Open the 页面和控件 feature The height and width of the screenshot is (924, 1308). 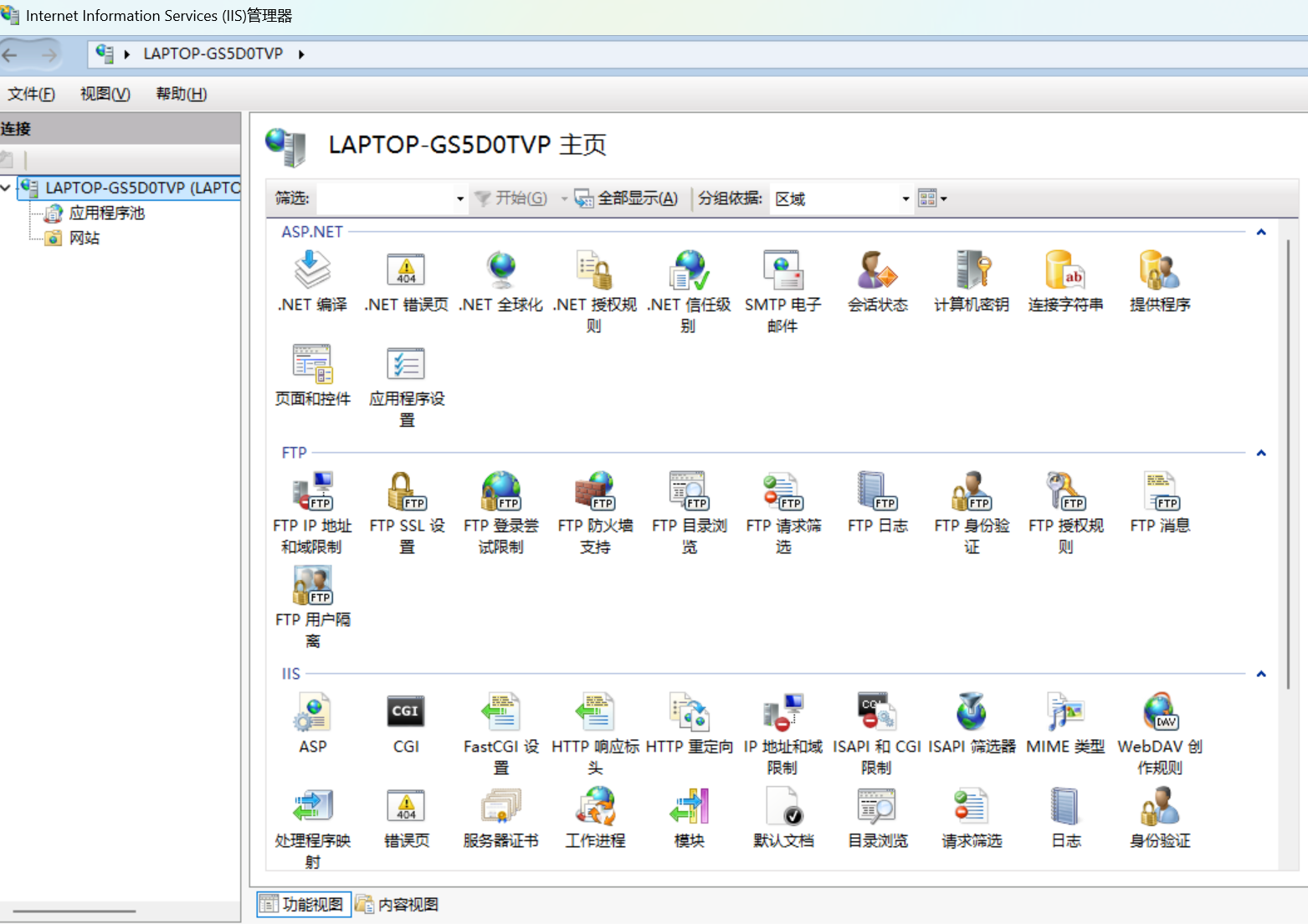(312, 376)
